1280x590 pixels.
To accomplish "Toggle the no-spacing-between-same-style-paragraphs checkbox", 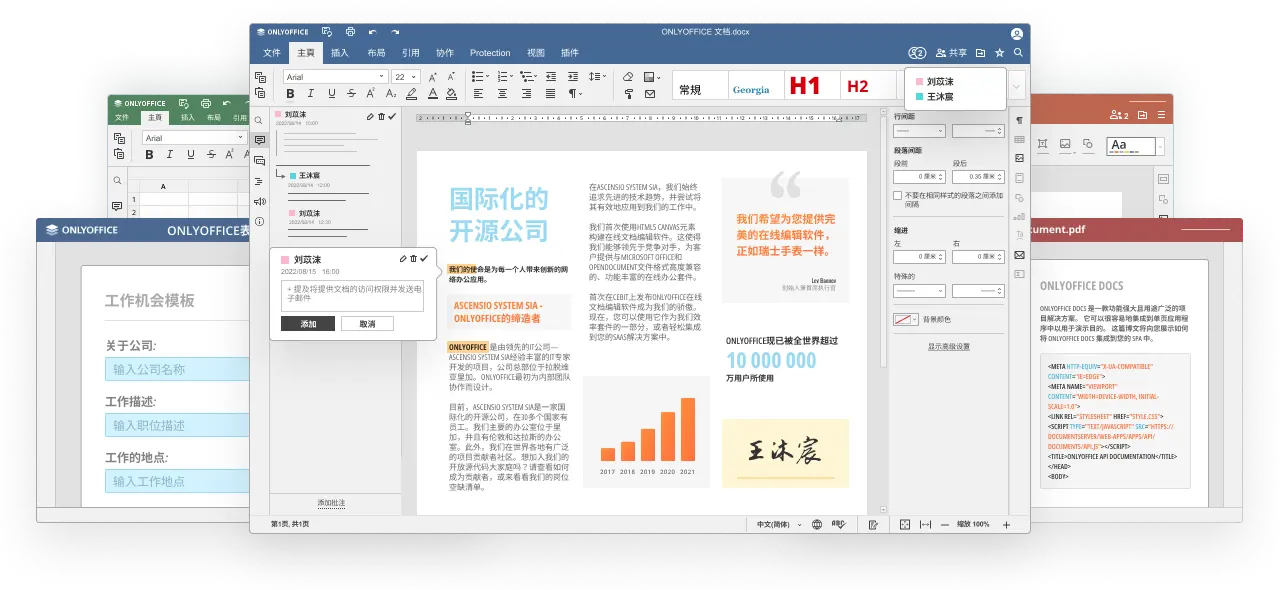I will (897, 196).
